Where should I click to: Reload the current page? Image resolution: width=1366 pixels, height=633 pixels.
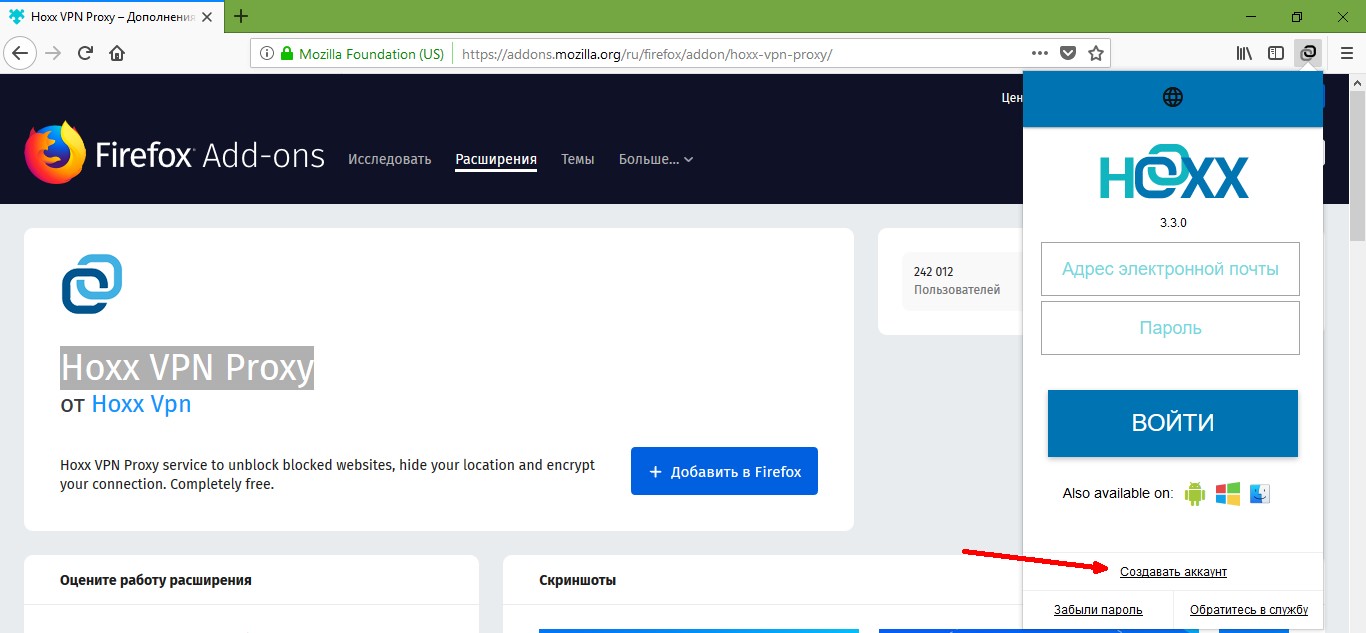click(86, 53)
